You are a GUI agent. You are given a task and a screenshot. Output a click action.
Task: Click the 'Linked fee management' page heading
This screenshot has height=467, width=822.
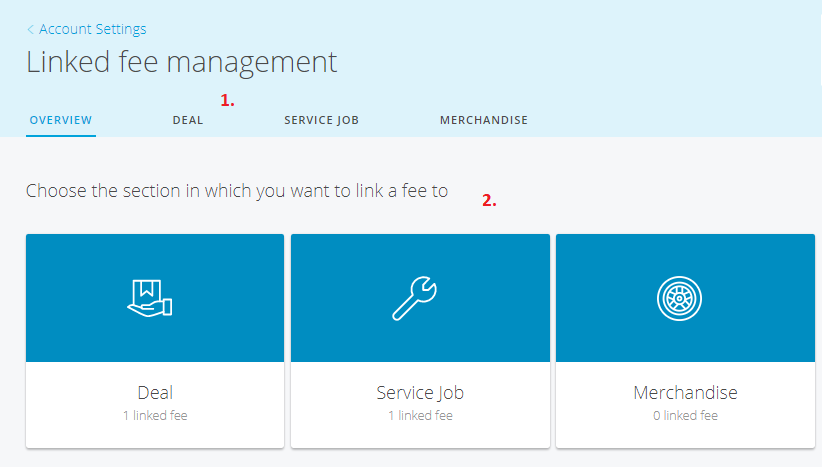tap(181, 62)
